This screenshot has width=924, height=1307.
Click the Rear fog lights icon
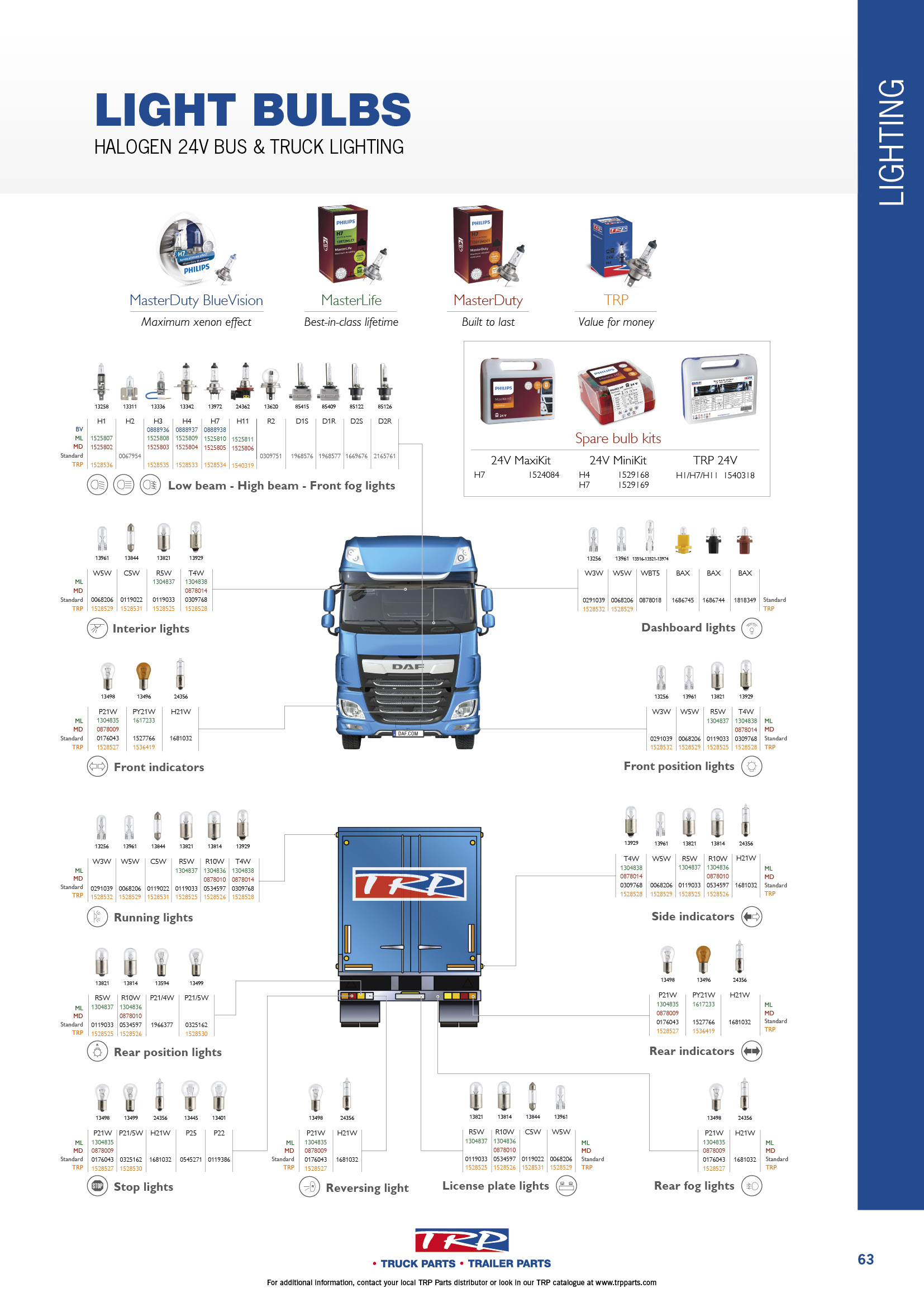click(751, 1186)
